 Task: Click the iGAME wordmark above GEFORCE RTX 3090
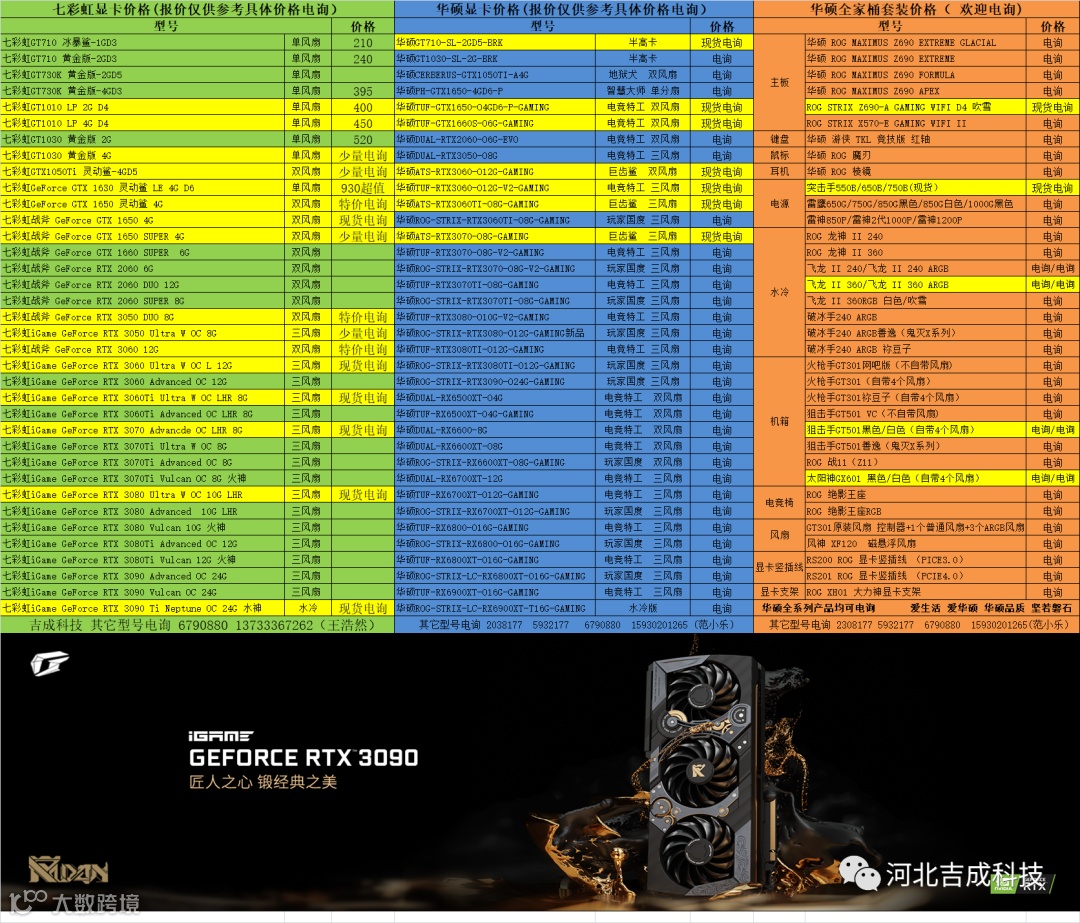tap(220, 736)
